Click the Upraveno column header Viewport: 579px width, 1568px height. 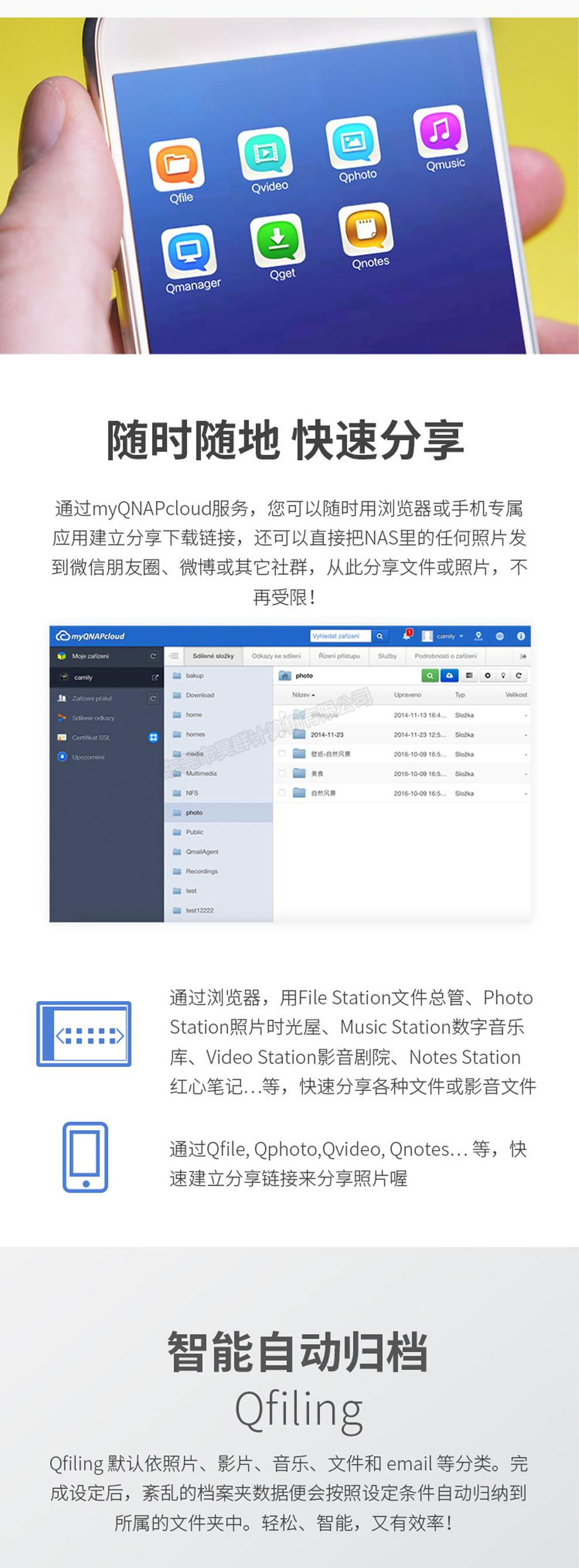point(407,695)
